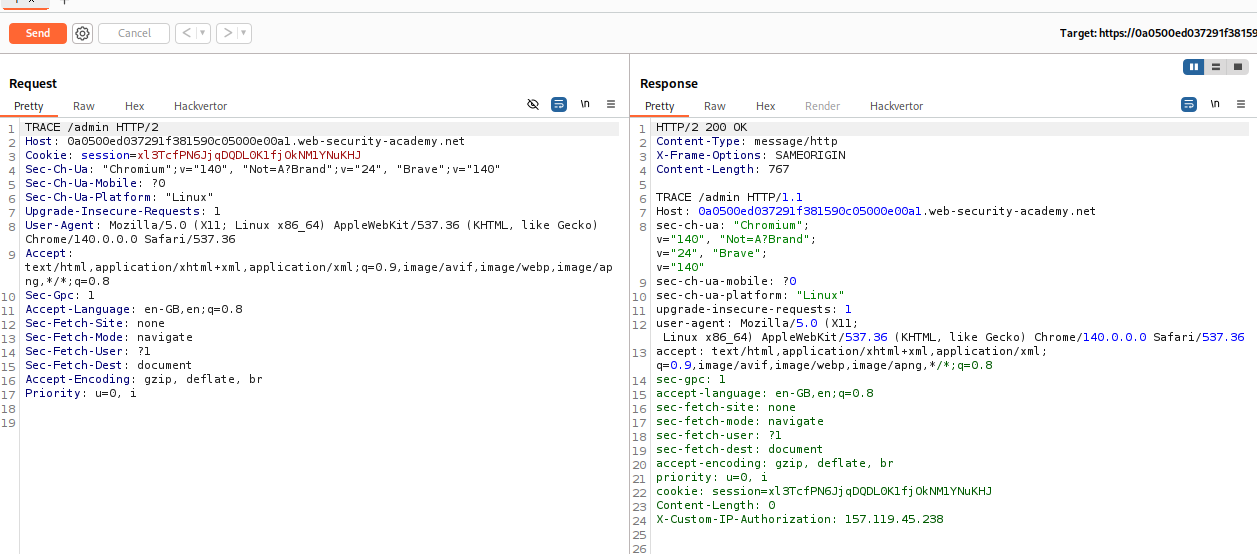
Task: Open the Response viewer hamburger menu
Action: pos(1240,104)
